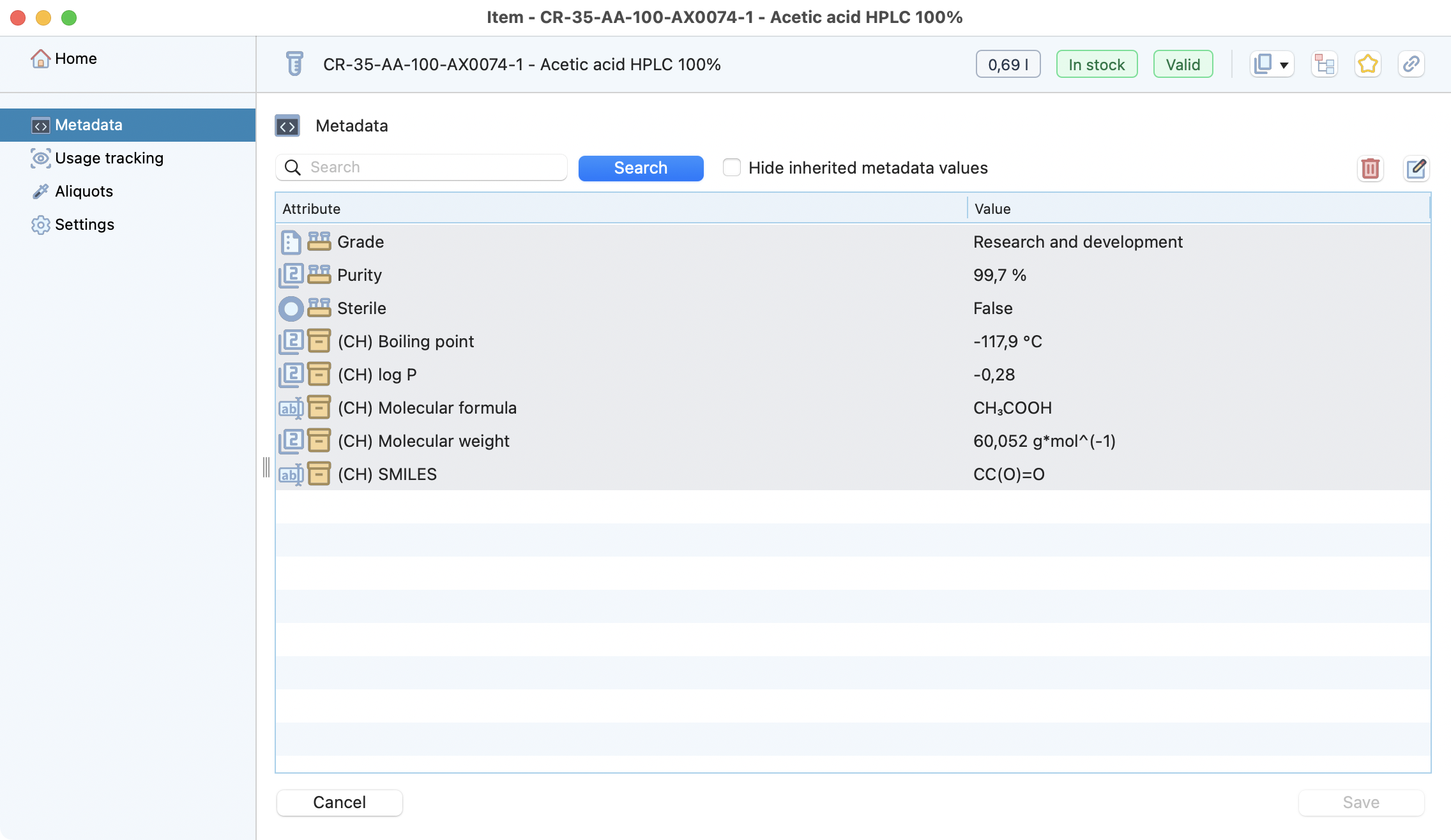Click the link chain icon
The image size is (1451, 840).
[x=1411, y=64]
